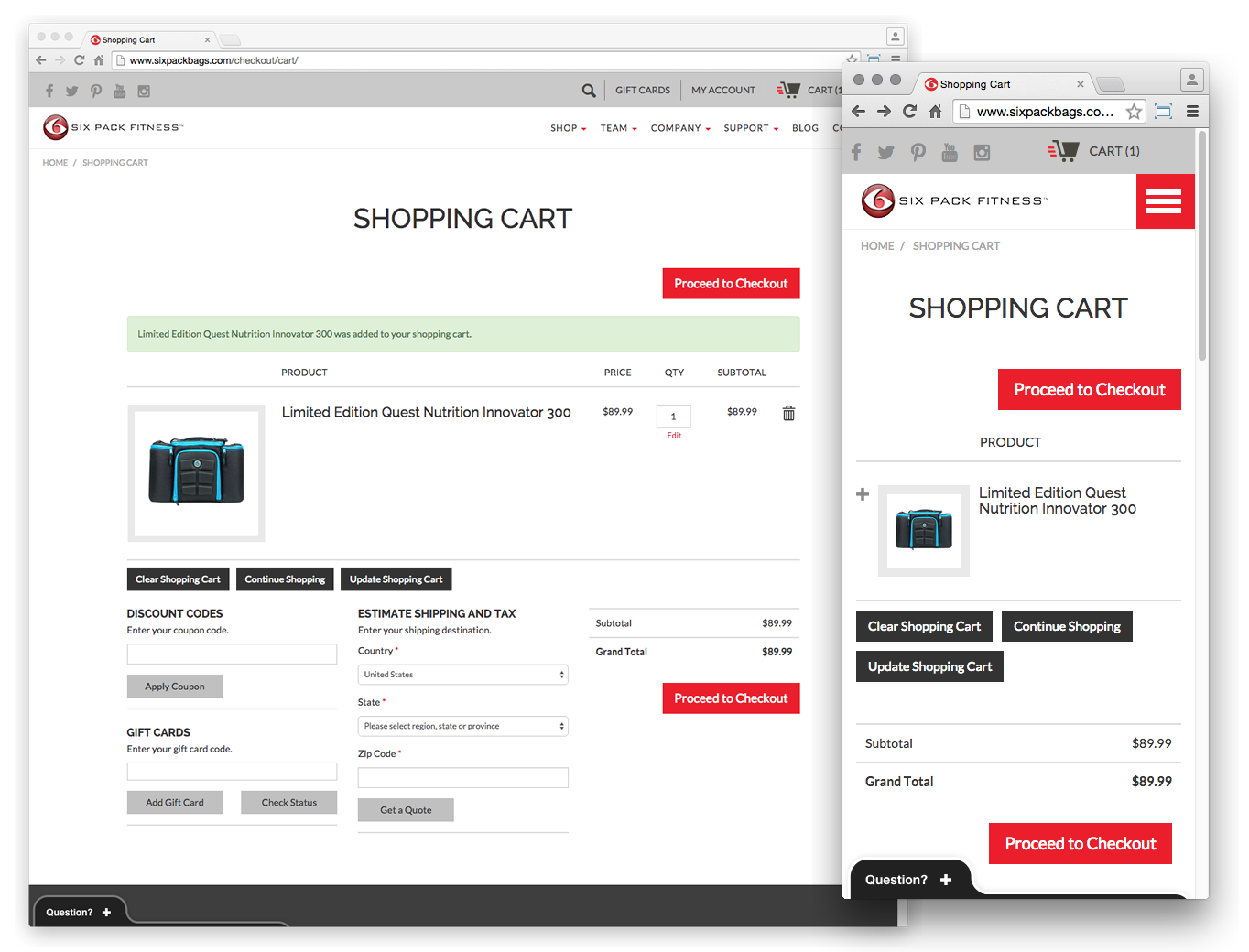
Task: Click Twitter icon in large browser window
Action: 71,91
